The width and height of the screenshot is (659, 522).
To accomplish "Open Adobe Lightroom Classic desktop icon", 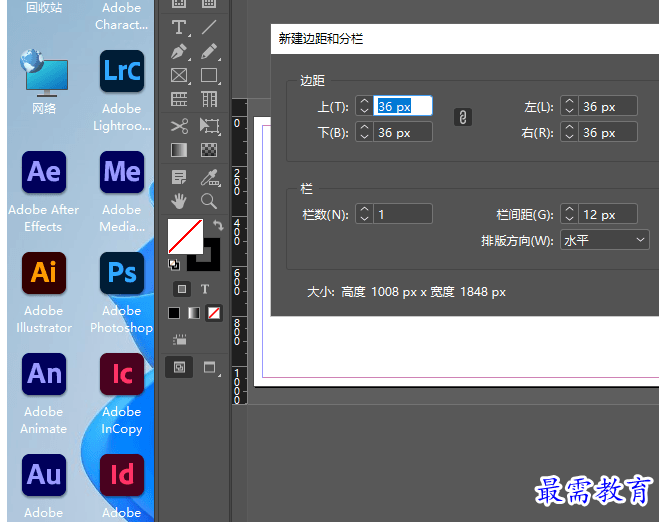I will [122, 90].
